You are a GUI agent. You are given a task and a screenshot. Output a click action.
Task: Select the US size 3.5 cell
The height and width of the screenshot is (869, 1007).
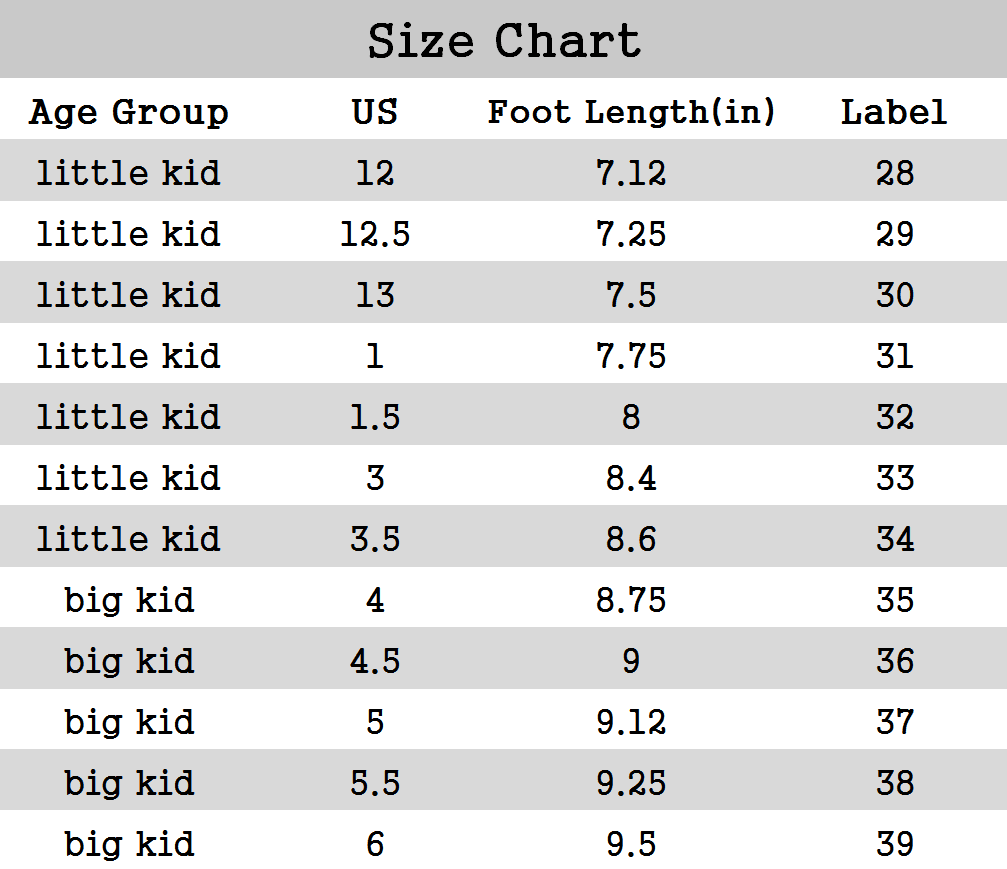coord(375,539)
